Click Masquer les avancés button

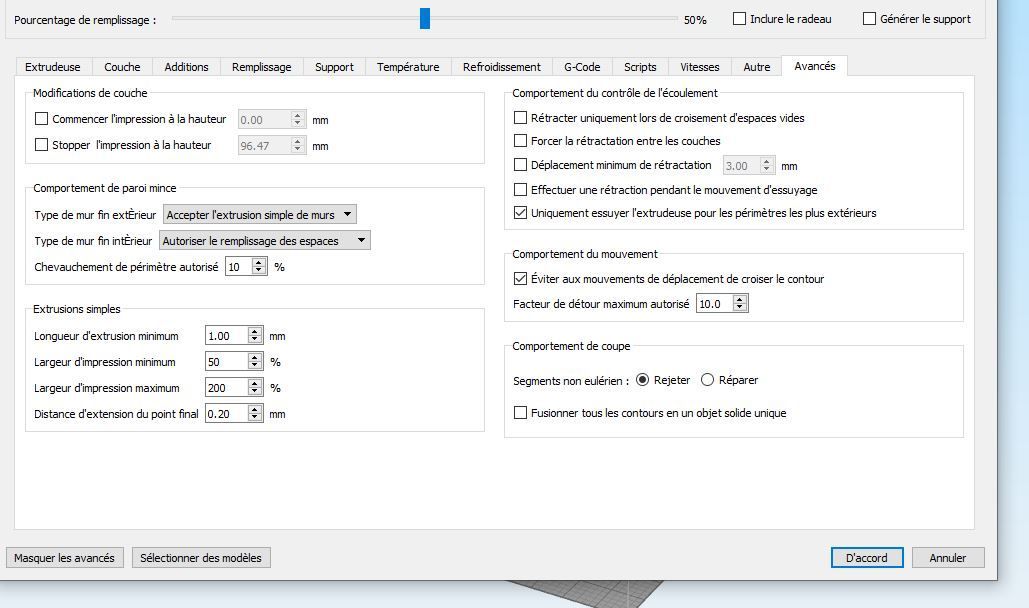64,557
